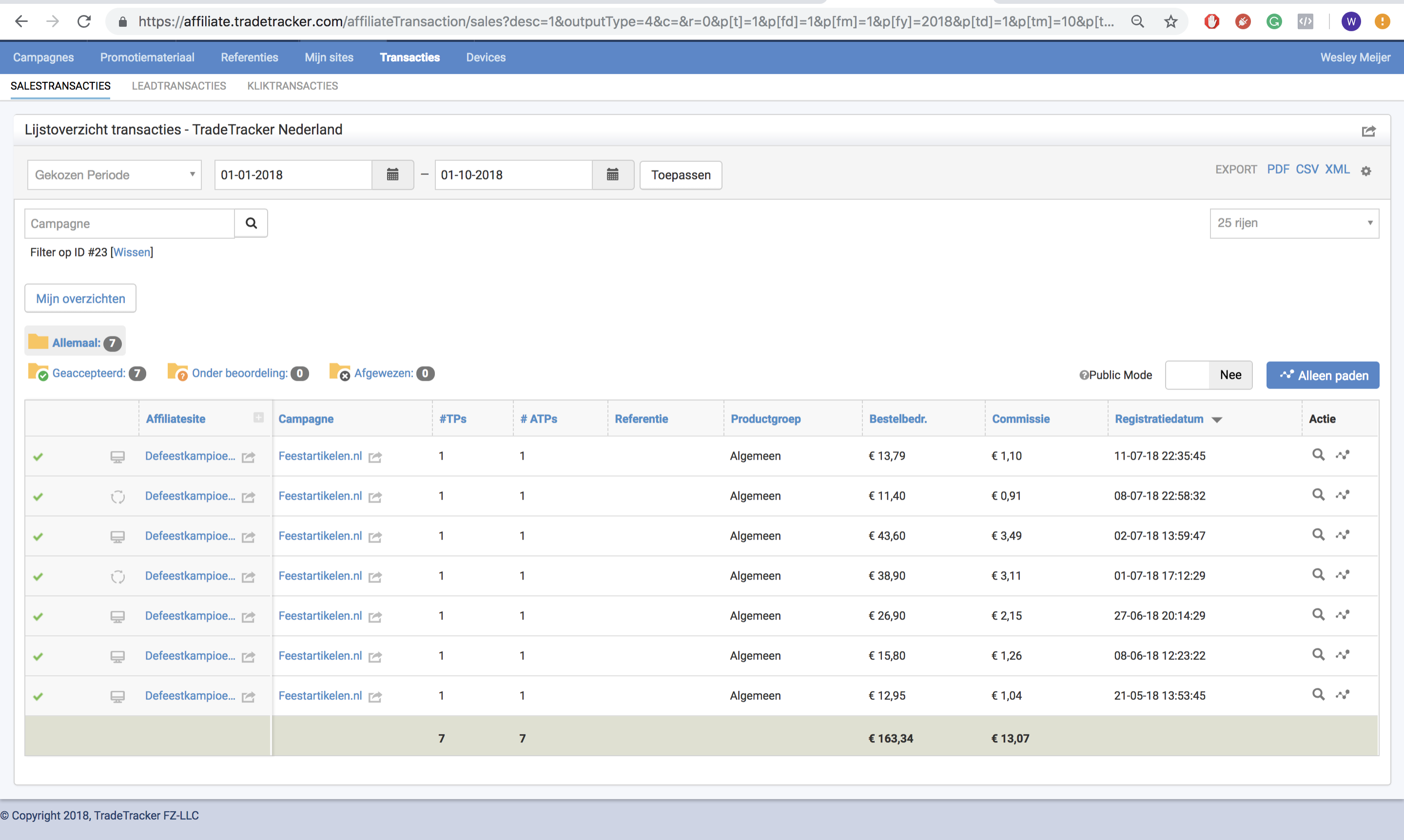The width and height of the screenshot is (1404, 840).
Task: Switch to the KLIKTRANSACTIES tab
Action: point(292,86)
